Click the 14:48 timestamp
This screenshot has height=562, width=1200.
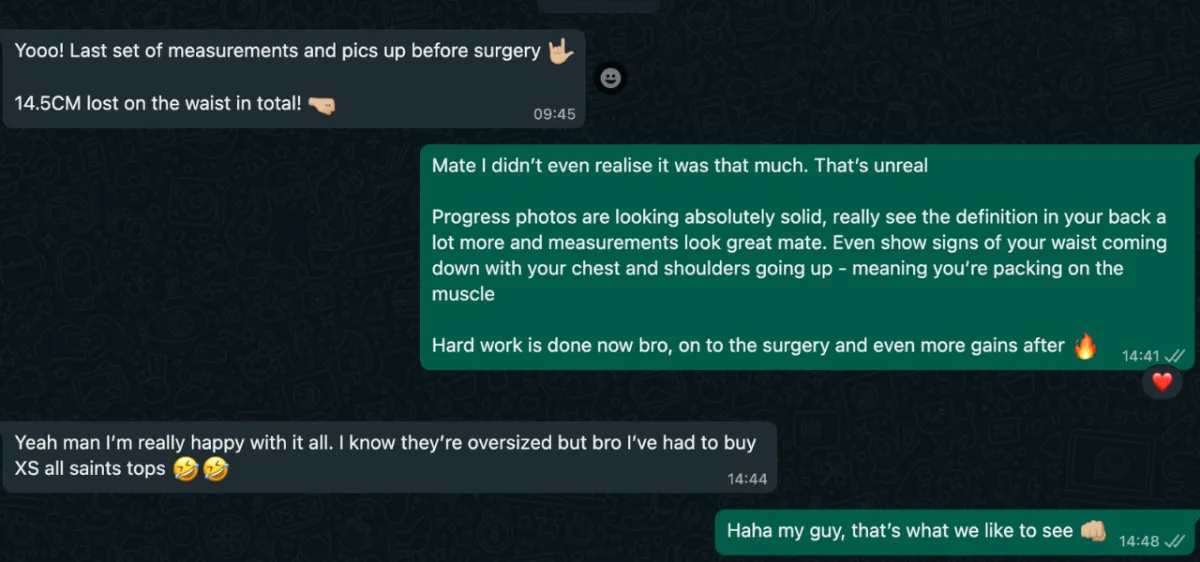click(1139, 541)
